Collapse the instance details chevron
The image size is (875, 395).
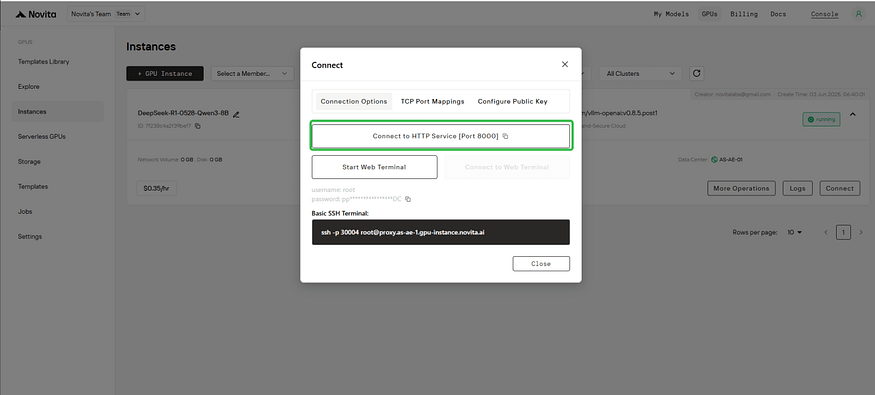[853, 114]
